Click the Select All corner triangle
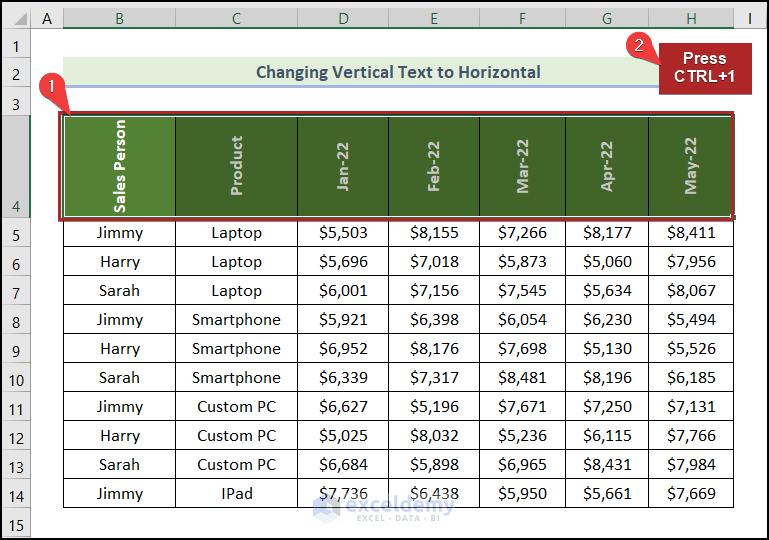The width and height of the screenshot is (769, 540). 20,19
